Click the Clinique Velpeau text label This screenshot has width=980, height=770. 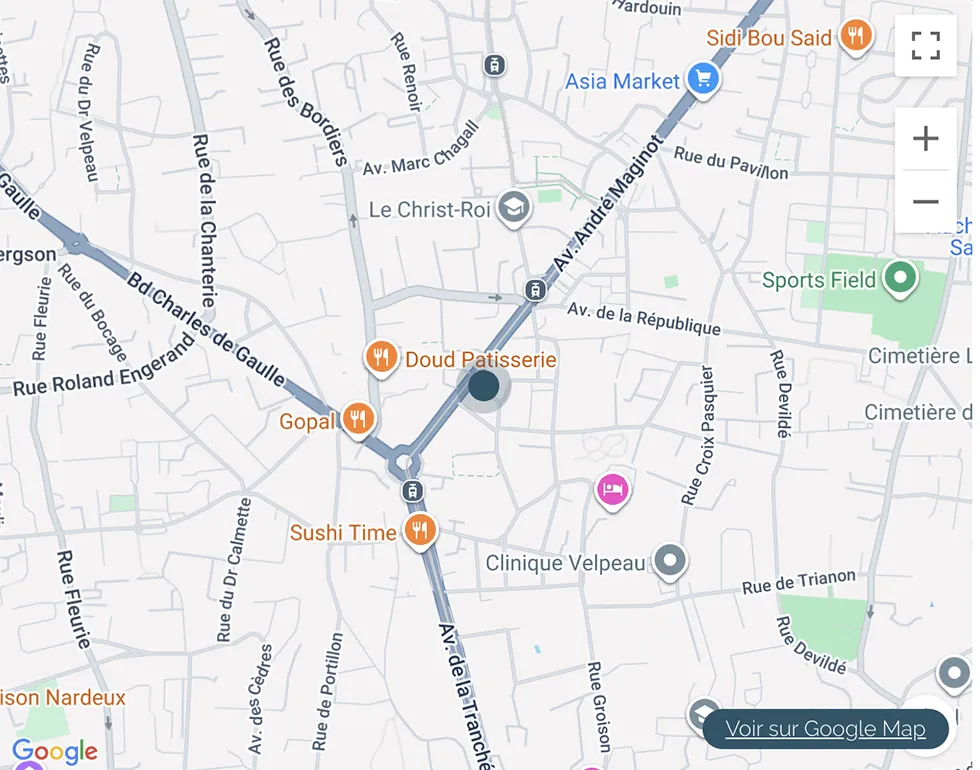pos(566,563)
